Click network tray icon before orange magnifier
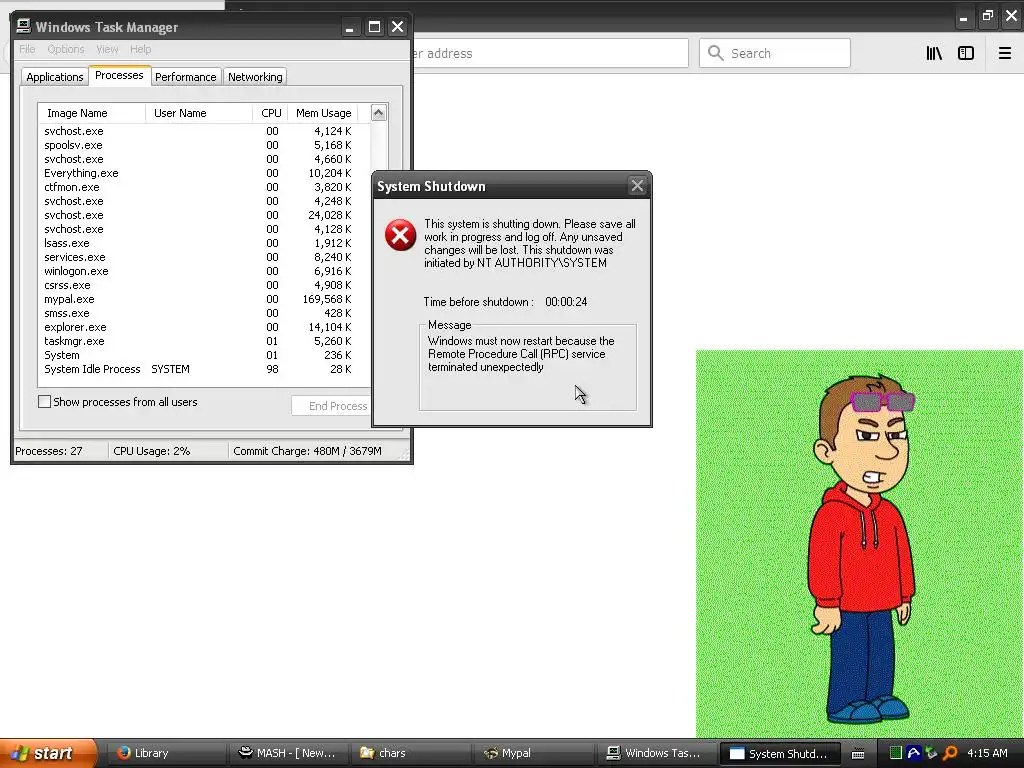 pos(932,753)
